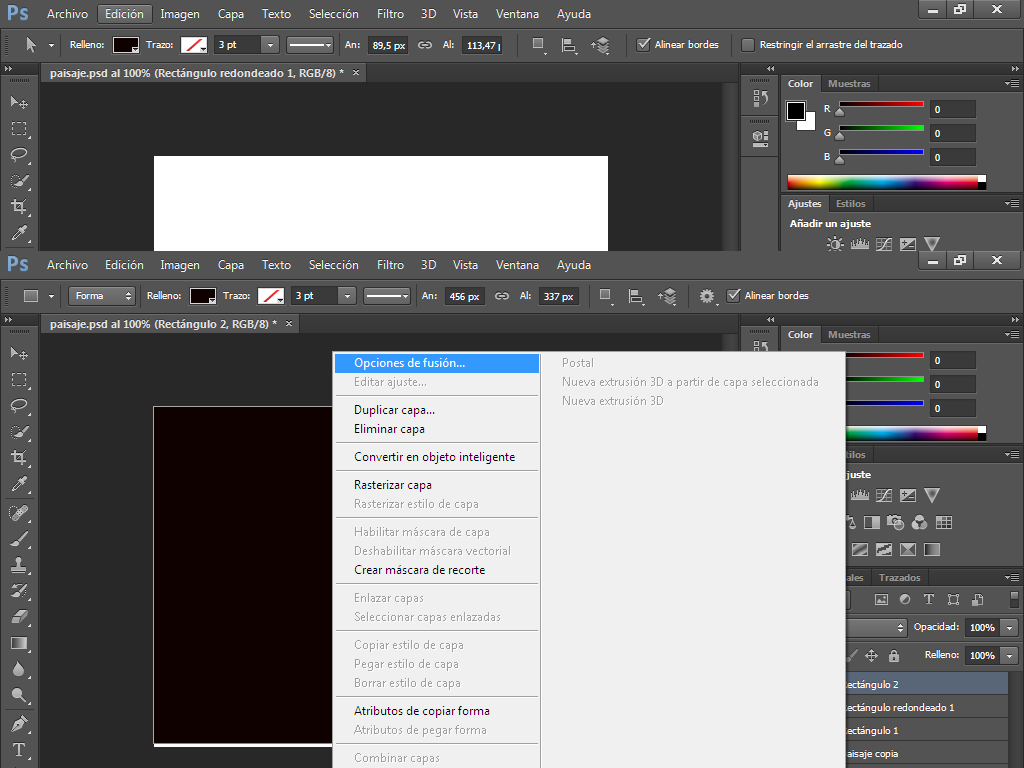This screenshot has width=1024, height=768.
Task: Select the Blur drop tool in bottom window
Action: pos(19,669)
